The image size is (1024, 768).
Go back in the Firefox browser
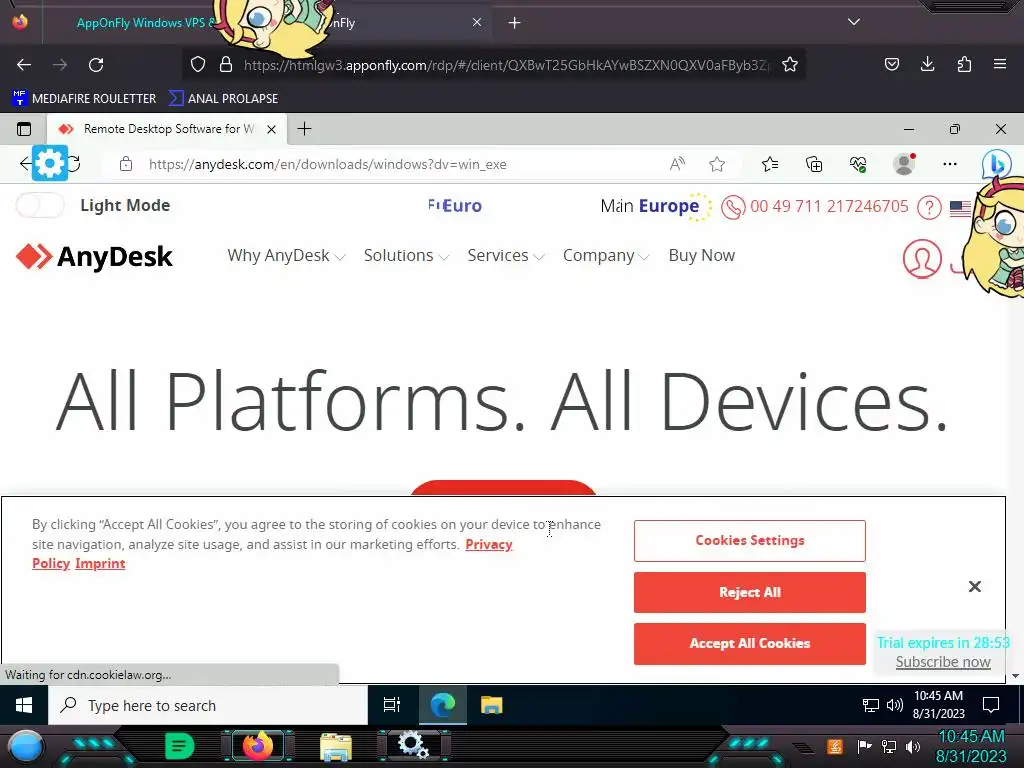point(24,65)
